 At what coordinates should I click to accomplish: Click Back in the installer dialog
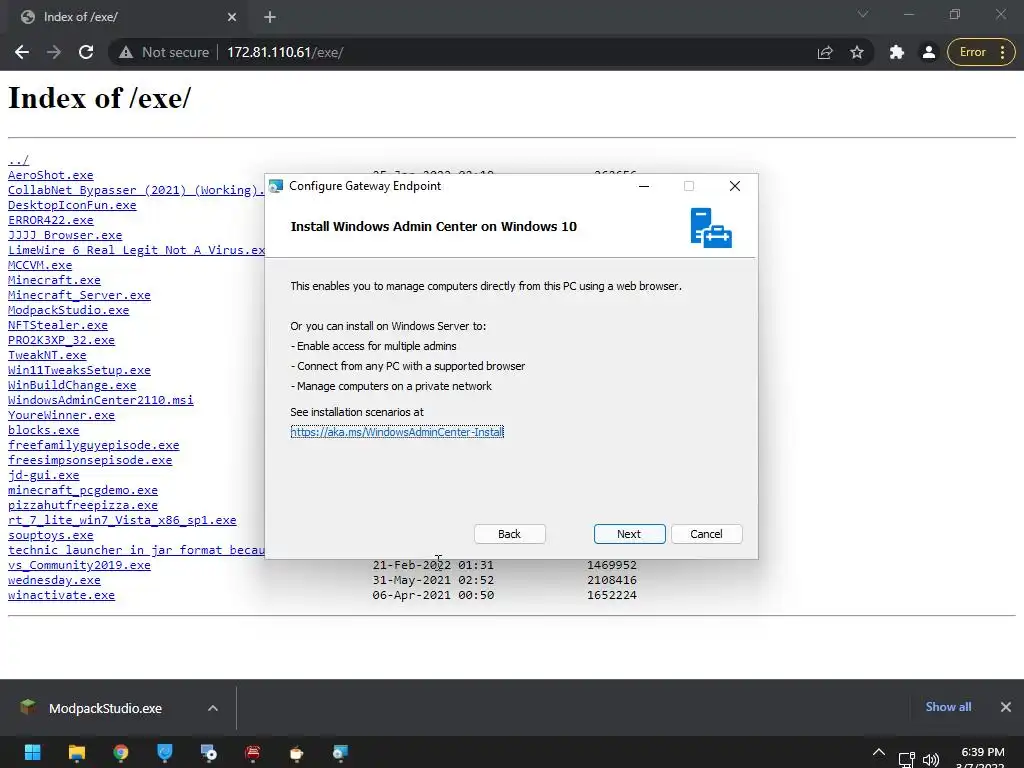pos(509,534)
